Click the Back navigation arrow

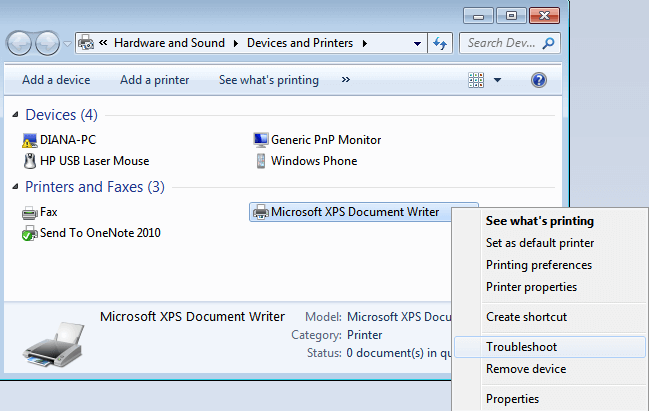pyautogui.click(x=20, y=43)
